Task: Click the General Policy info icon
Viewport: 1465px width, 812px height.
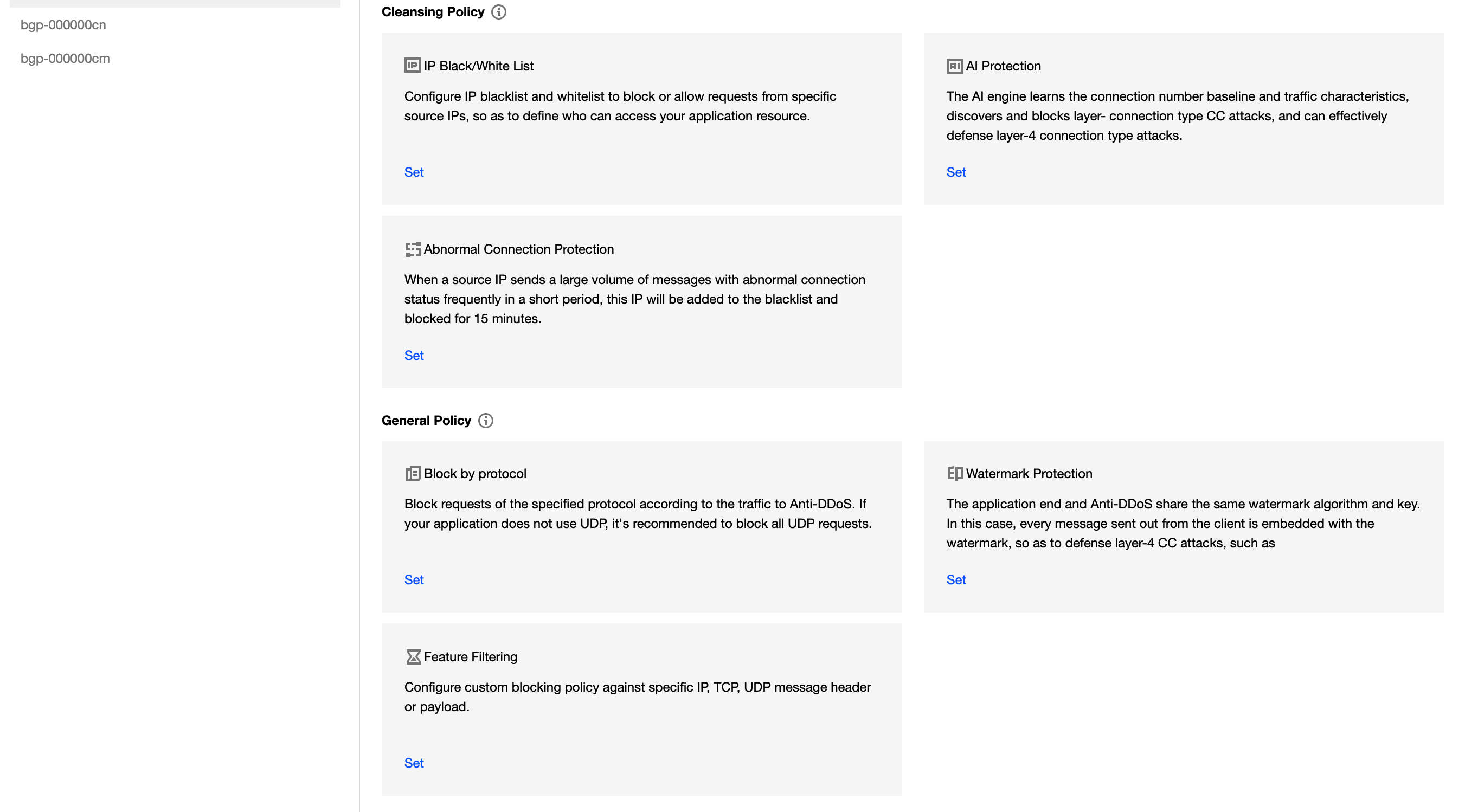Action: coord(486,421)
